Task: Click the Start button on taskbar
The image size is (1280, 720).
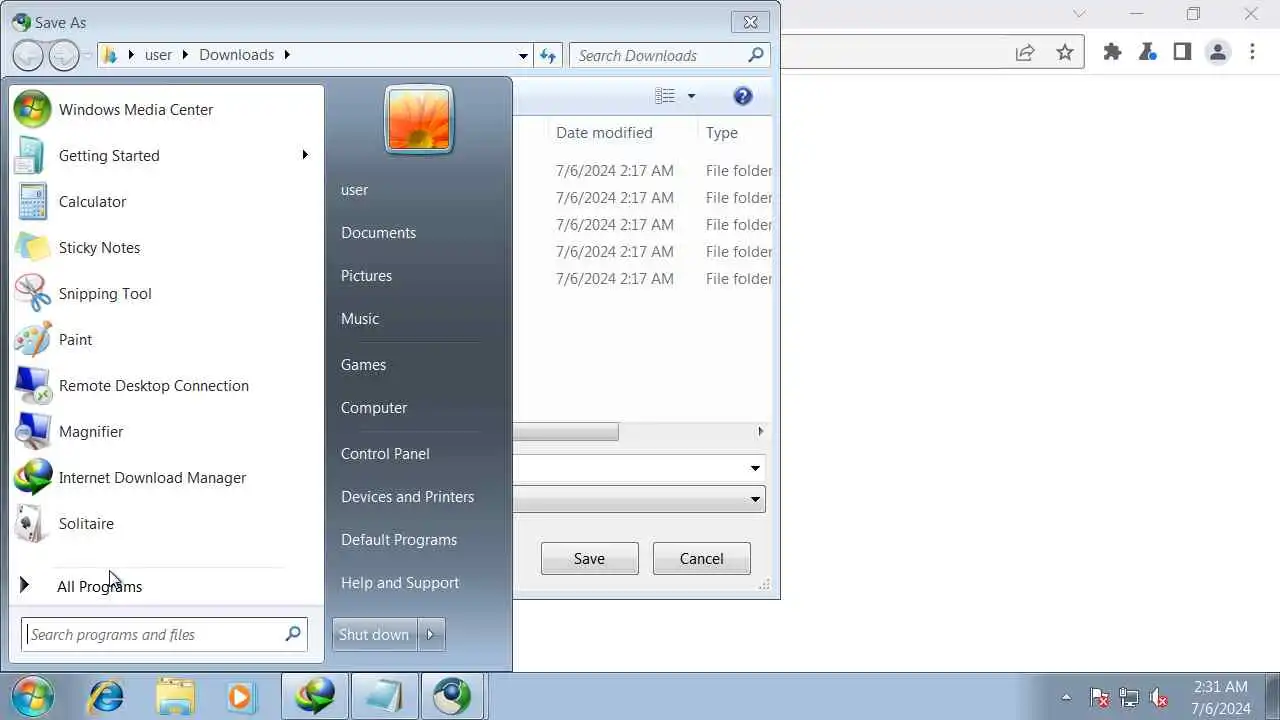Action: [33, 696]
